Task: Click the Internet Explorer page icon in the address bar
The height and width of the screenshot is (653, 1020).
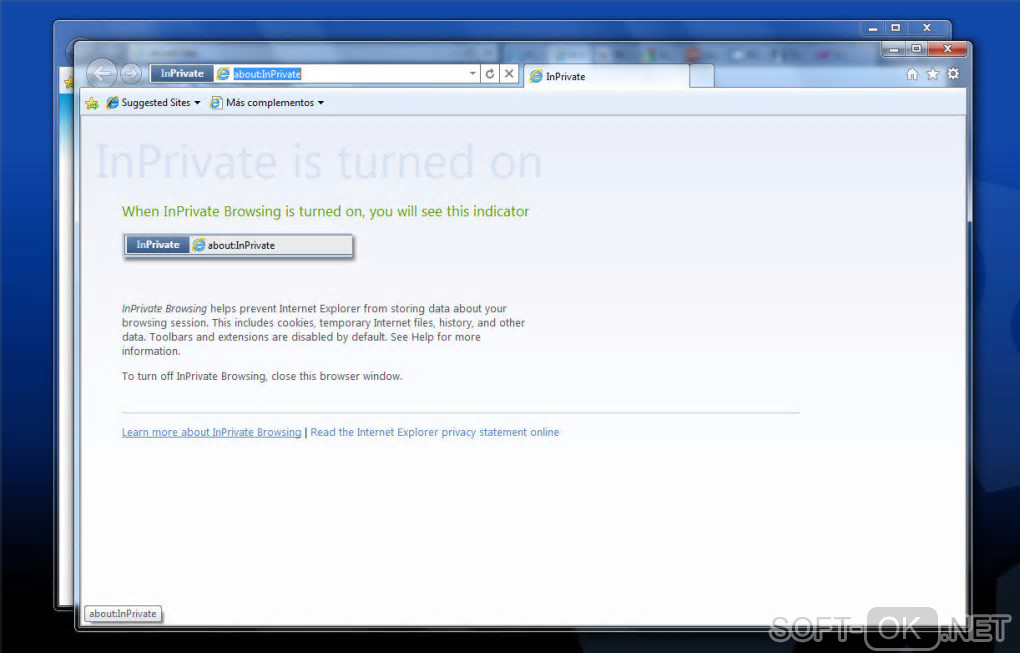Action: click(x=223, y=74)
